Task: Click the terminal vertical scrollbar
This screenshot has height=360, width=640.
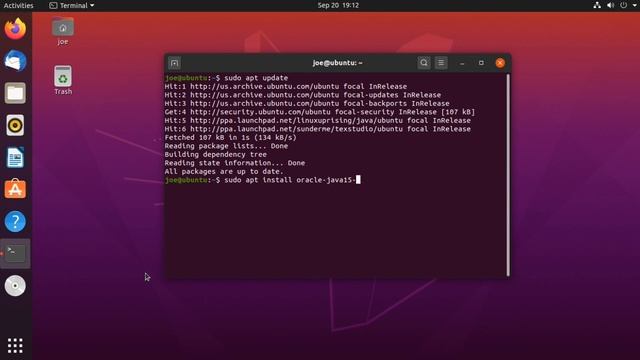Action: coord(508,175)
